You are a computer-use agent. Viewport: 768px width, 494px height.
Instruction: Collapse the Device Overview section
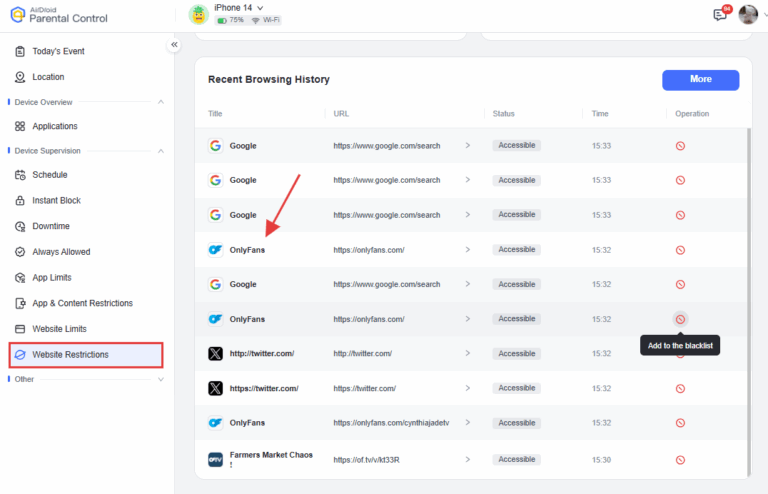pyautogui.click(x=161, y=102)
